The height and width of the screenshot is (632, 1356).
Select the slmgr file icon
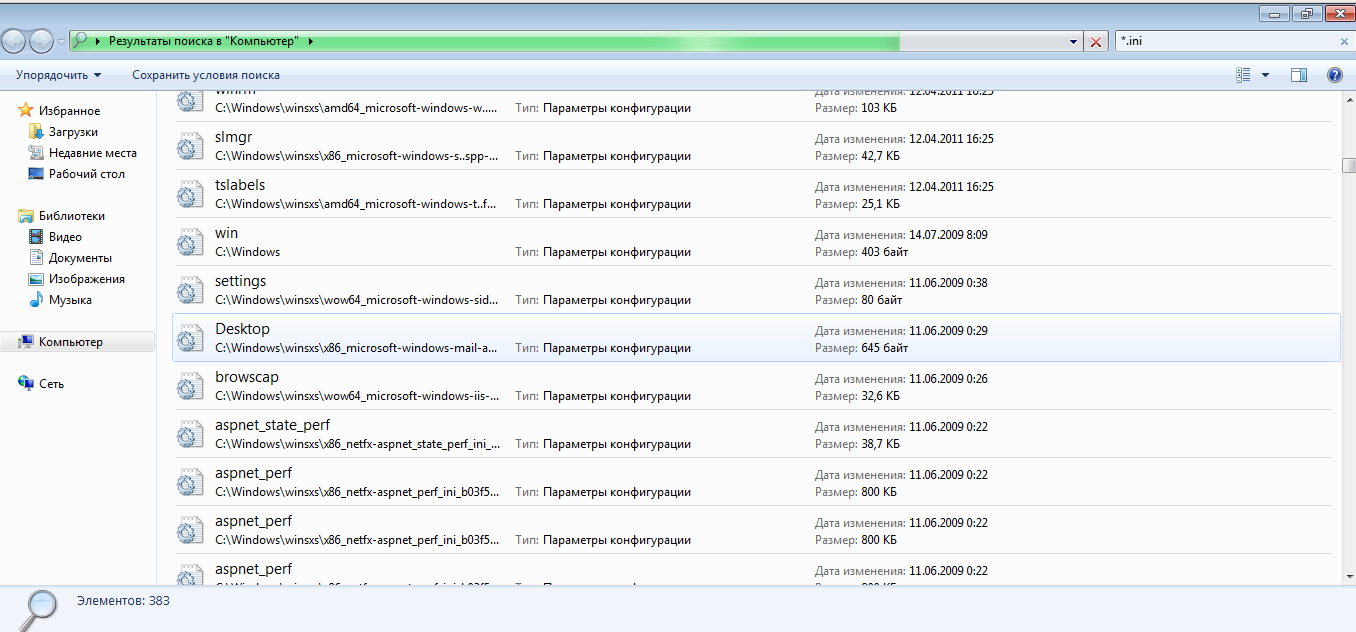coord(190,145)
